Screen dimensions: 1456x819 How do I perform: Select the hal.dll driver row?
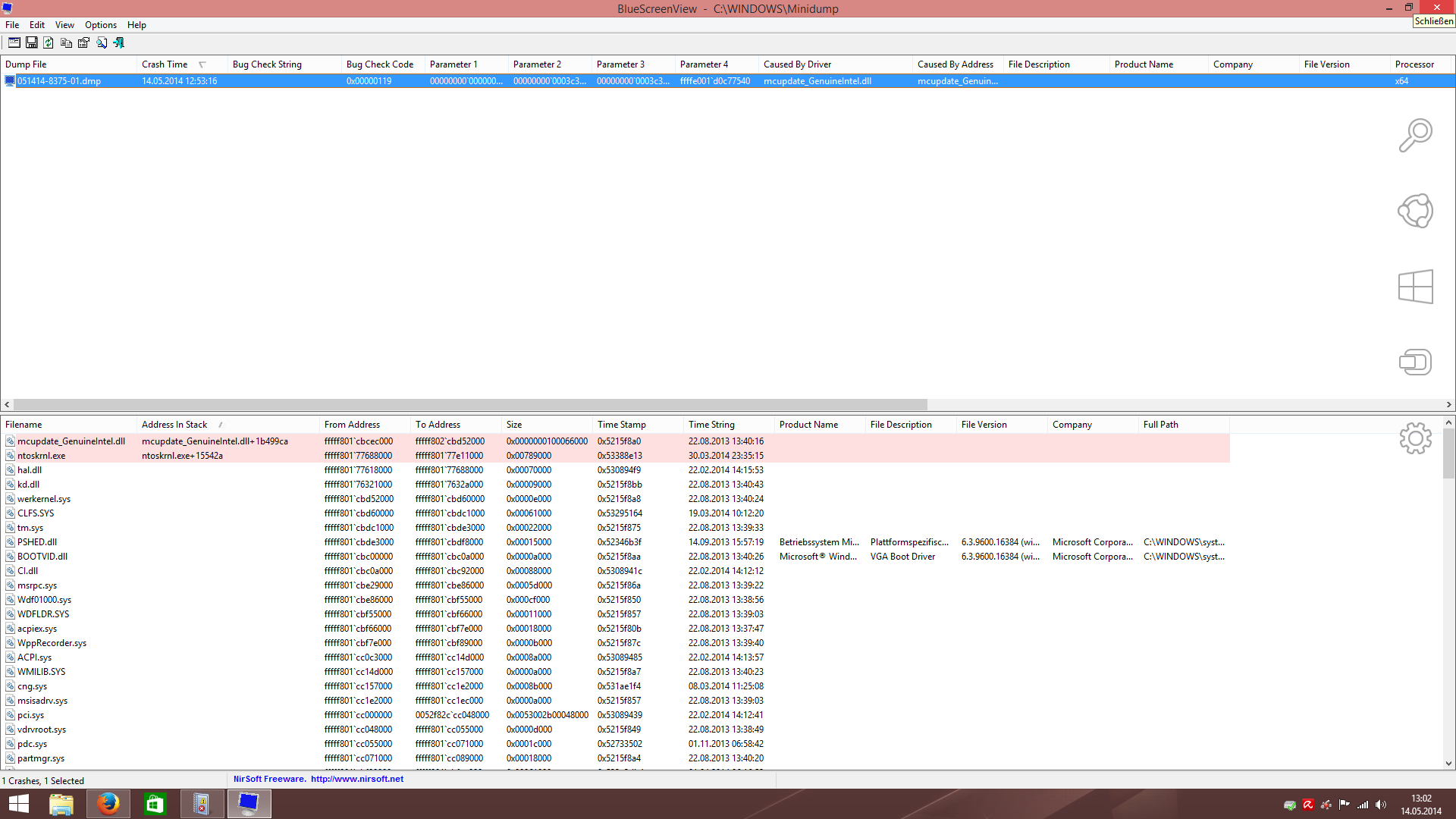(30, 470)
